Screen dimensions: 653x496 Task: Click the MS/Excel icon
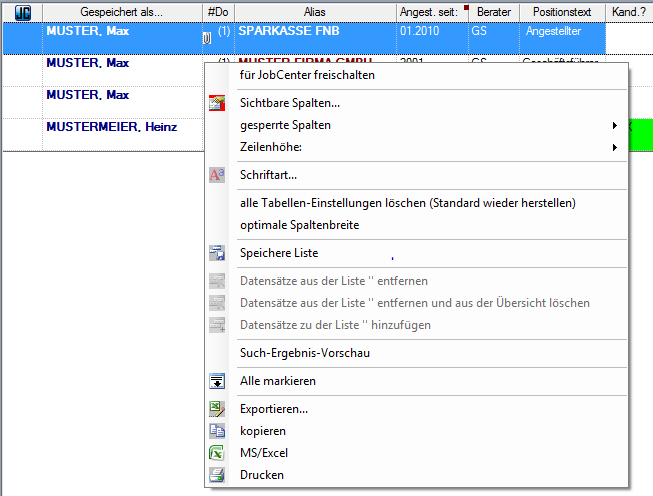tap(217, 453)
